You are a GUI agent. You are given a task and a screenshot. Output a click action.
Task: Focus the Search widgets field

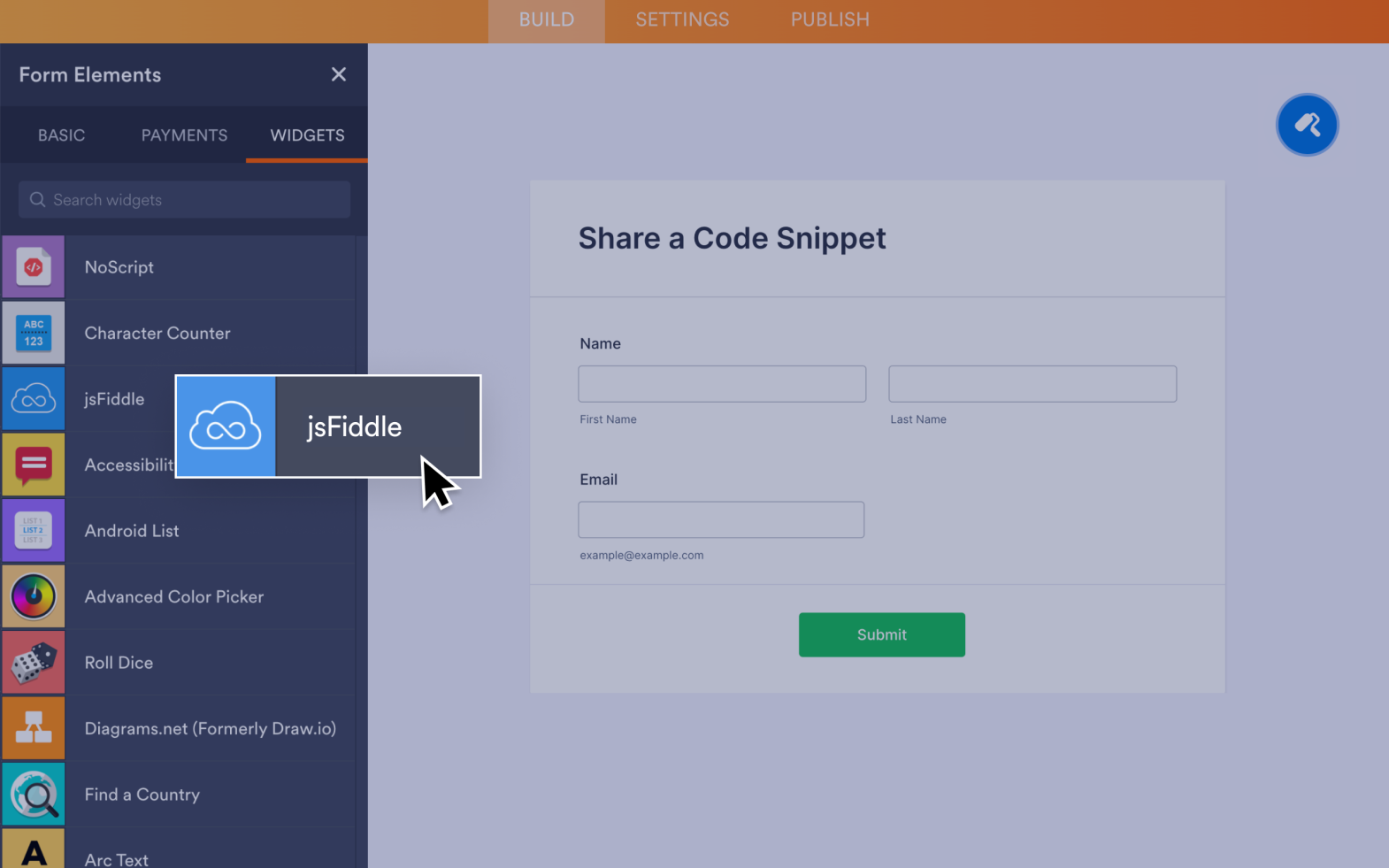(184, 200)
